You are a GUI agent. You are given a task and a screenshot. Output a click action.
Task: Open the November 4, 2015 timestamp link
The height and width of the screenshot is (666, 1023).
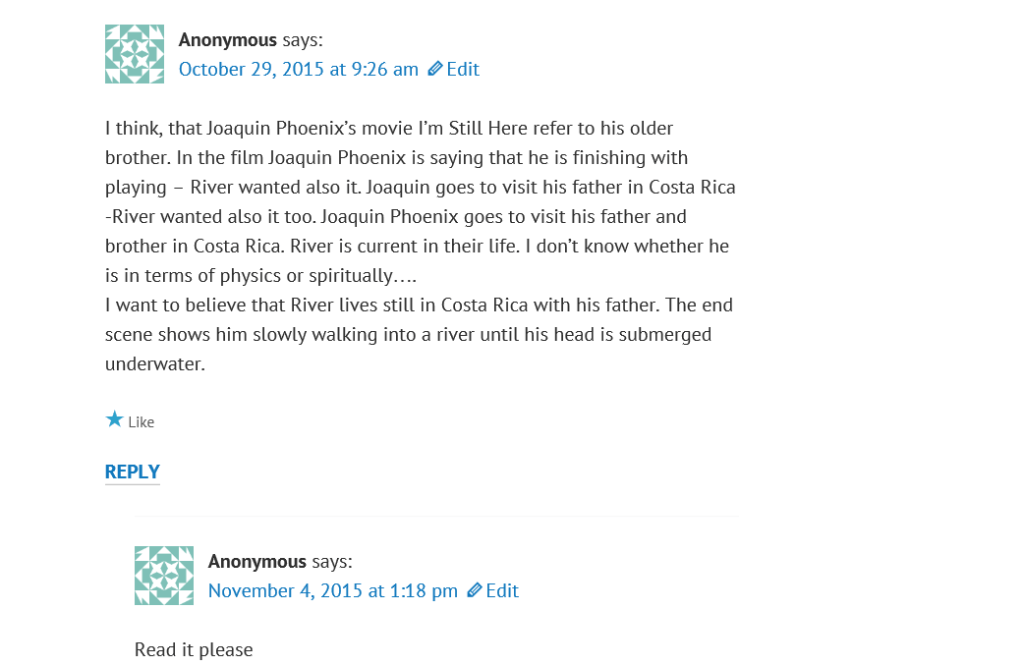point(332,591)
